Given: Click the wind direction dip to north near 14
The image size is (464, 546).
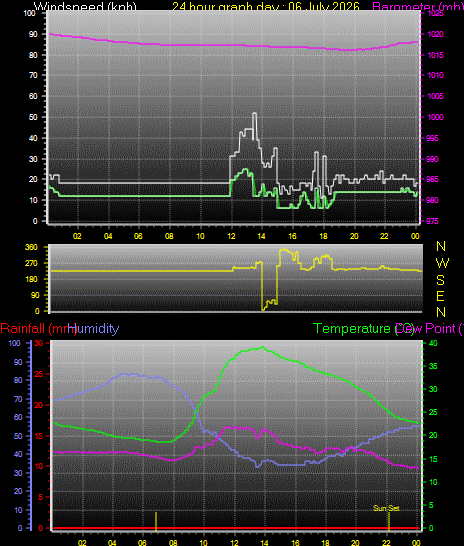Looking at the screenshot, I should point(264,309).
